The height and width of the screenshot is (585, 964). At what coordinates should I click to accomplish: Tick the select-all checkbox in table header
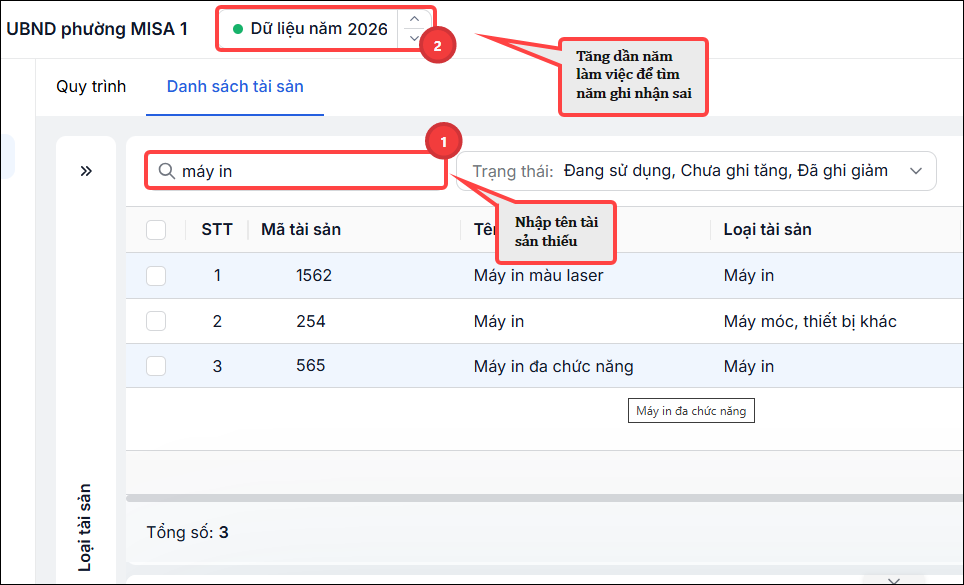[156, 230]
